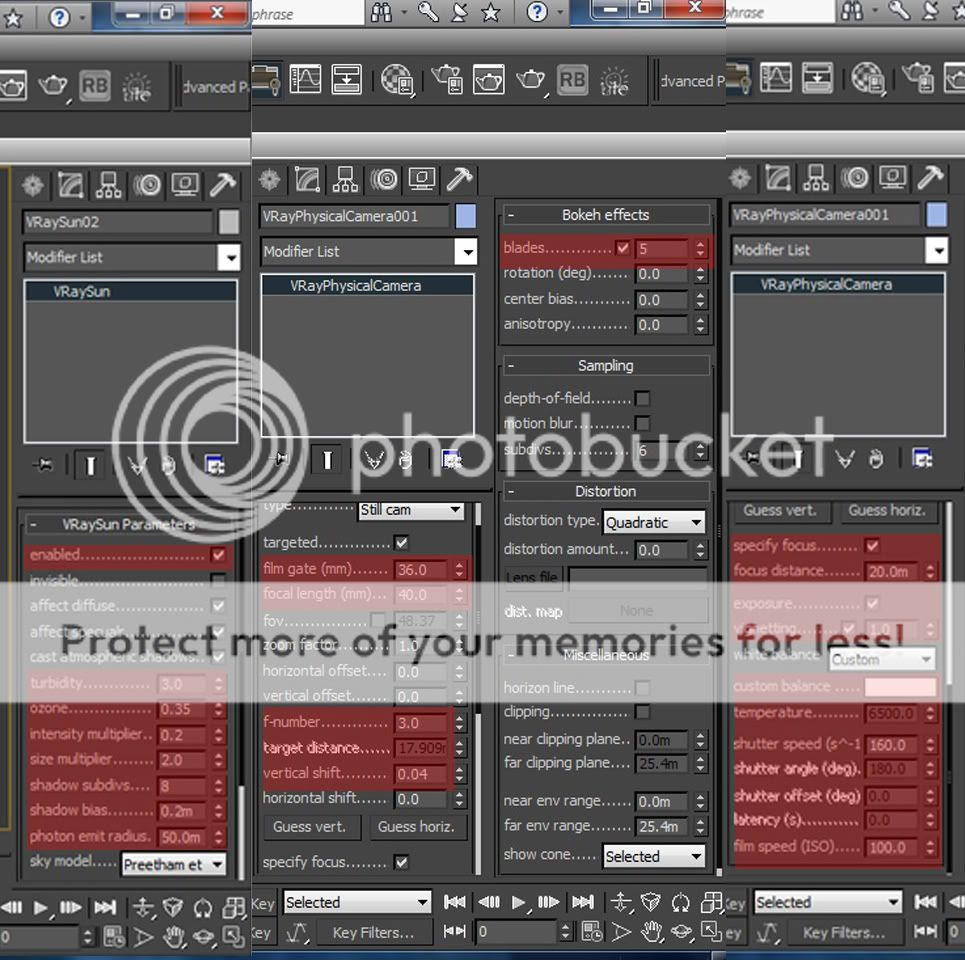Image resolution: width=965 pixels, height=960 pixels.
Task: Toggle the targeted checkbox in the camera panel
Action: pyautogui.click(x=401, y=543)
